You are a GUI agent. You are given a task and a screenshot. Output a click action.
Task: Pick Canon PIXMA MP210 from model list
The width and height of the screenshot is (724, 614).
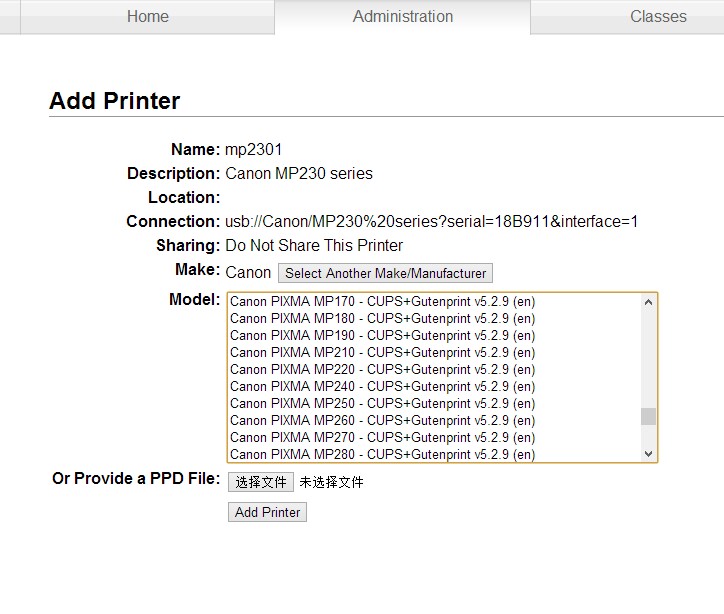pyautogui.click(x=434, y=353)
